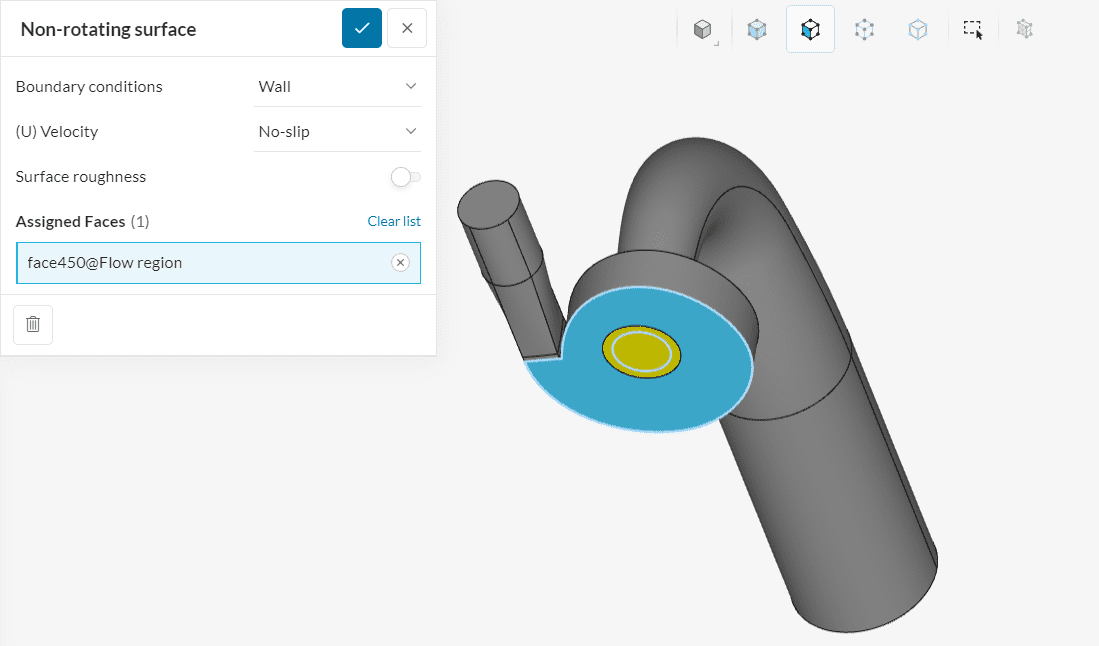Toggle the Surface roughness switch
Screen dimensions: 1099x646
(x=405, y=177)
